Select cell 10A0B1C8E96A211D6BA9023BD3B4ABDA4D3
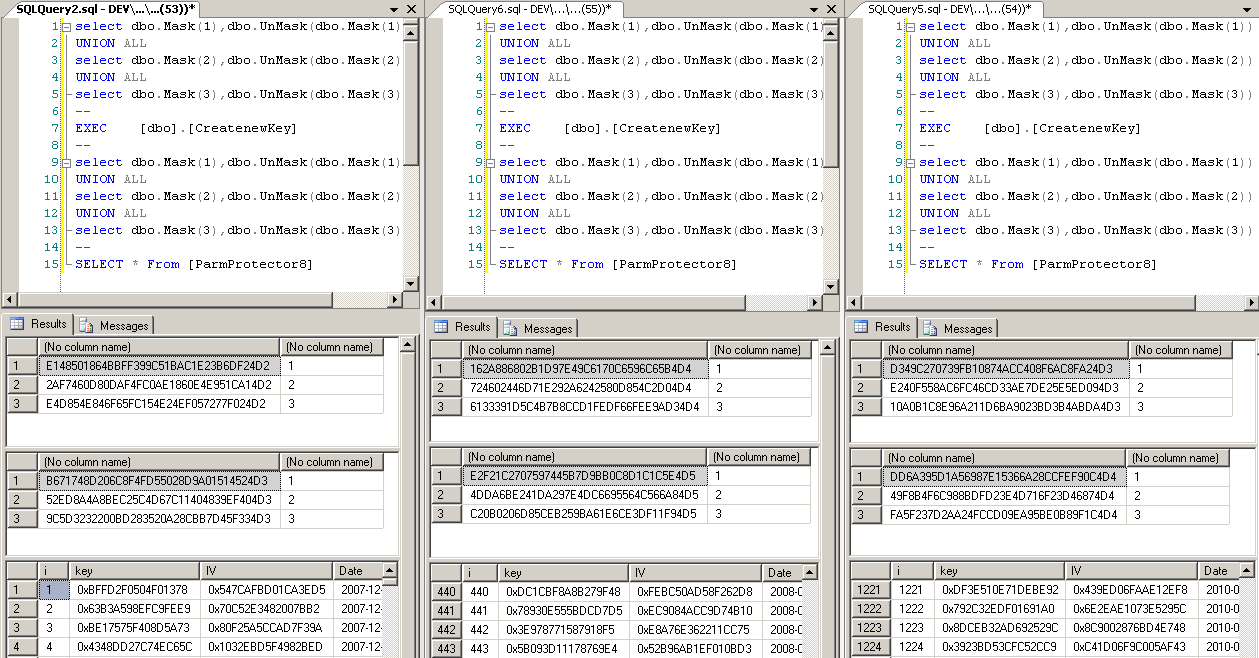Screen dimensions: 1259x658 pos(1006,407)
